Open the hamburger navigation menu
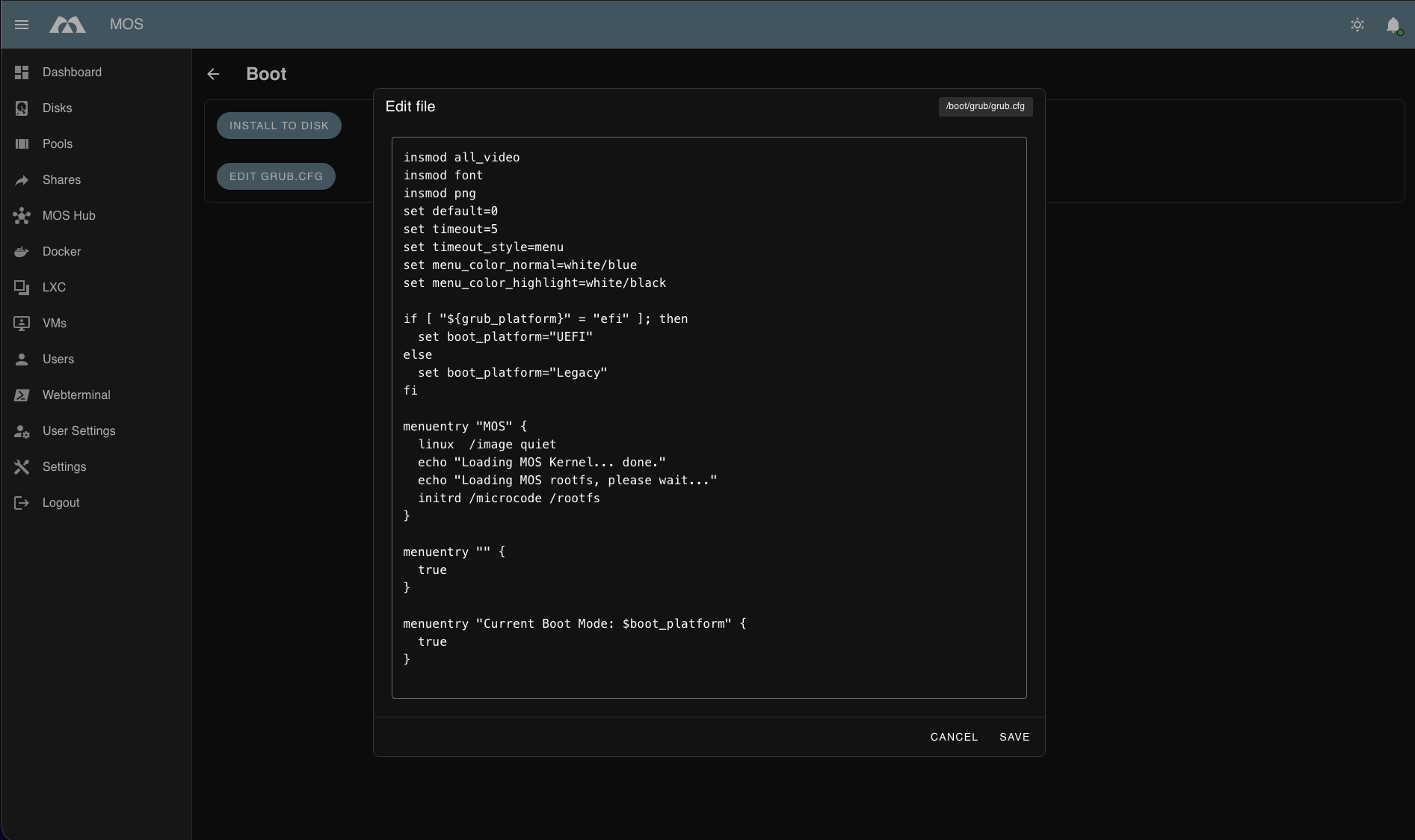1415x840 pixels. click(x=22, y=25)
